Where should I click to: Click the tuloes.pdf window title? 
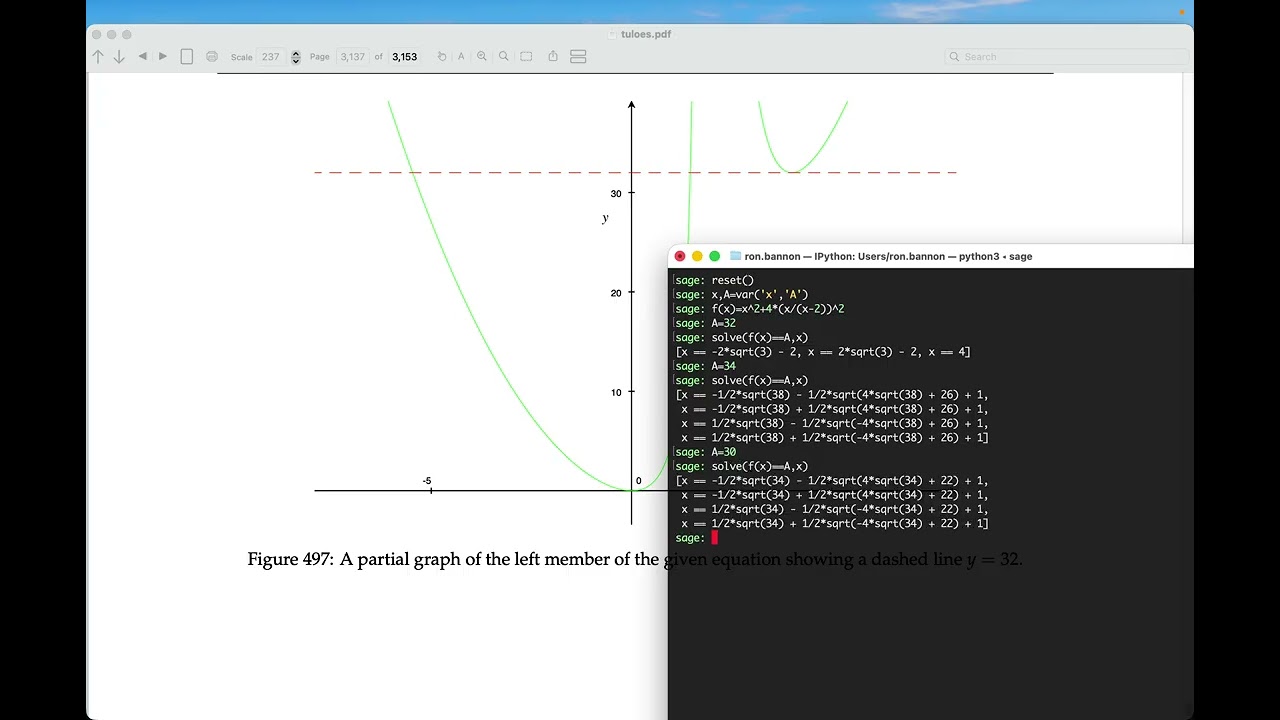point(646,34)
